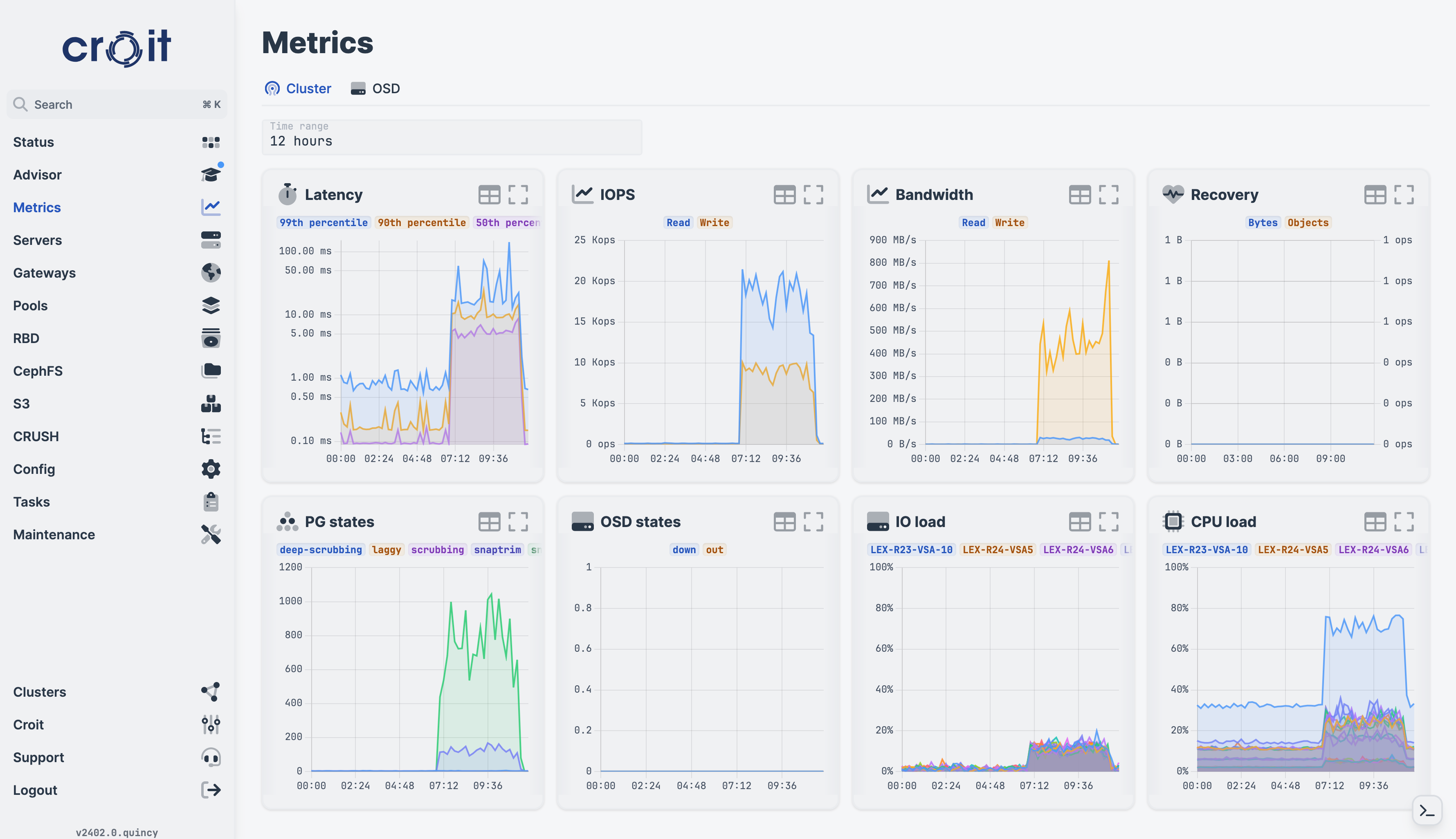Open the terminal console icon
Viewport: 1456px width, 839px height.
tap(1427, 811)
